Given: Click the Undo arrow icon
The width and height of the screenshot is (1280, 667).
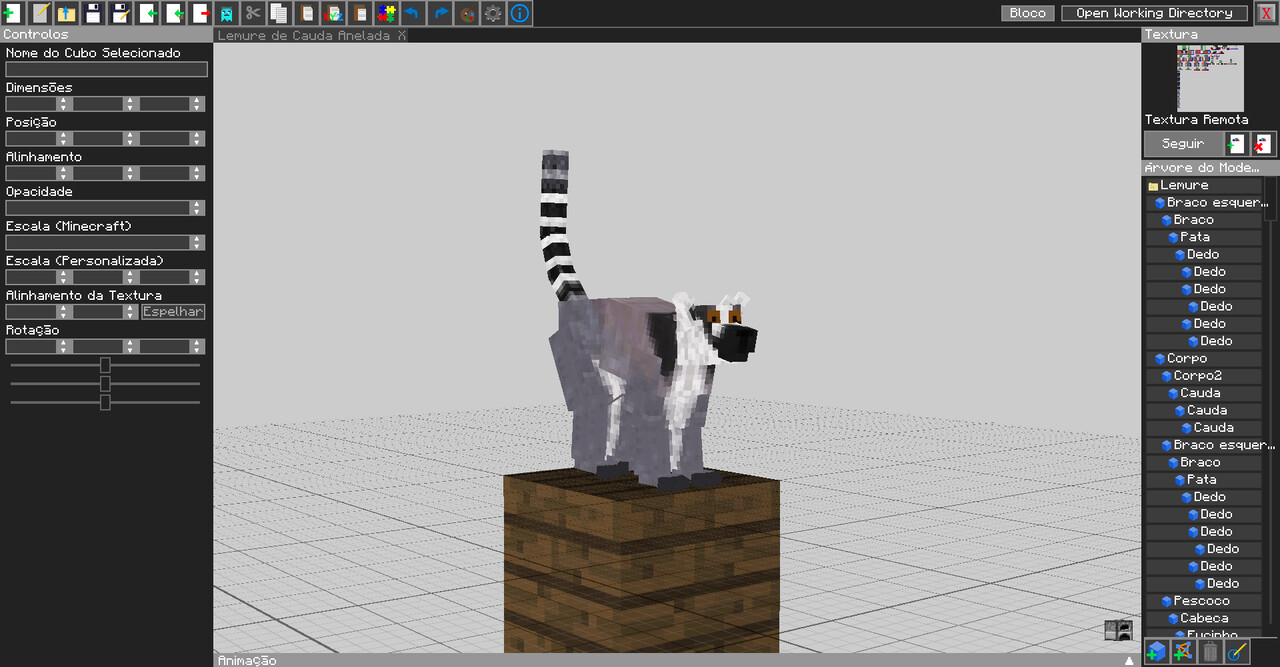Looking at the screenshot, I should point(413,13).
